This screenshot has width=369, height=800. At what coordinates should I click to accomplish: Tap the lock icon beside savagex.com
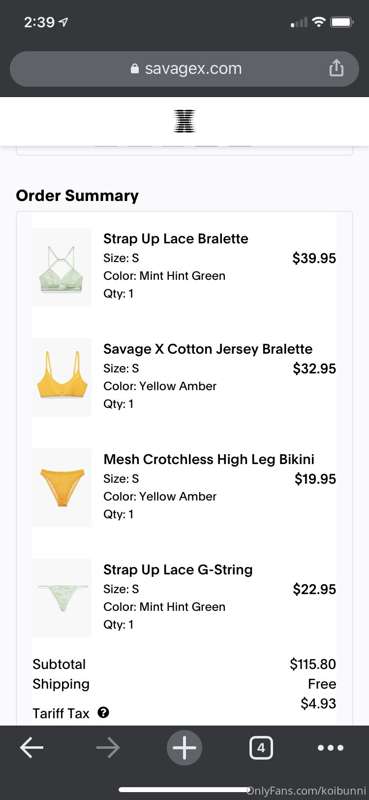[135, 68]
